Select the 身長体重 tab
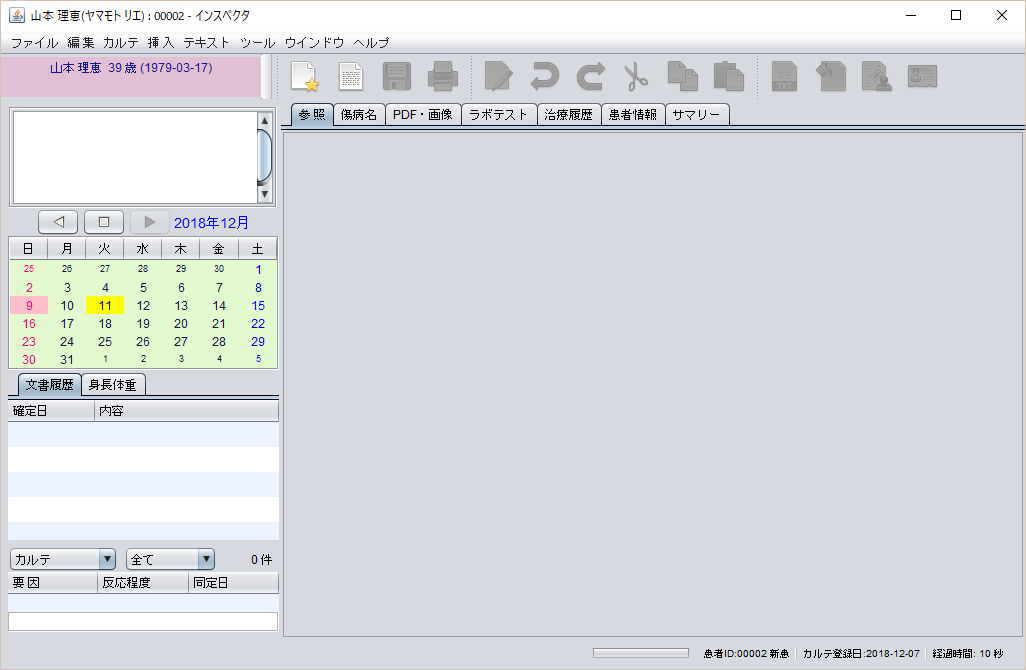 (113, 385)
